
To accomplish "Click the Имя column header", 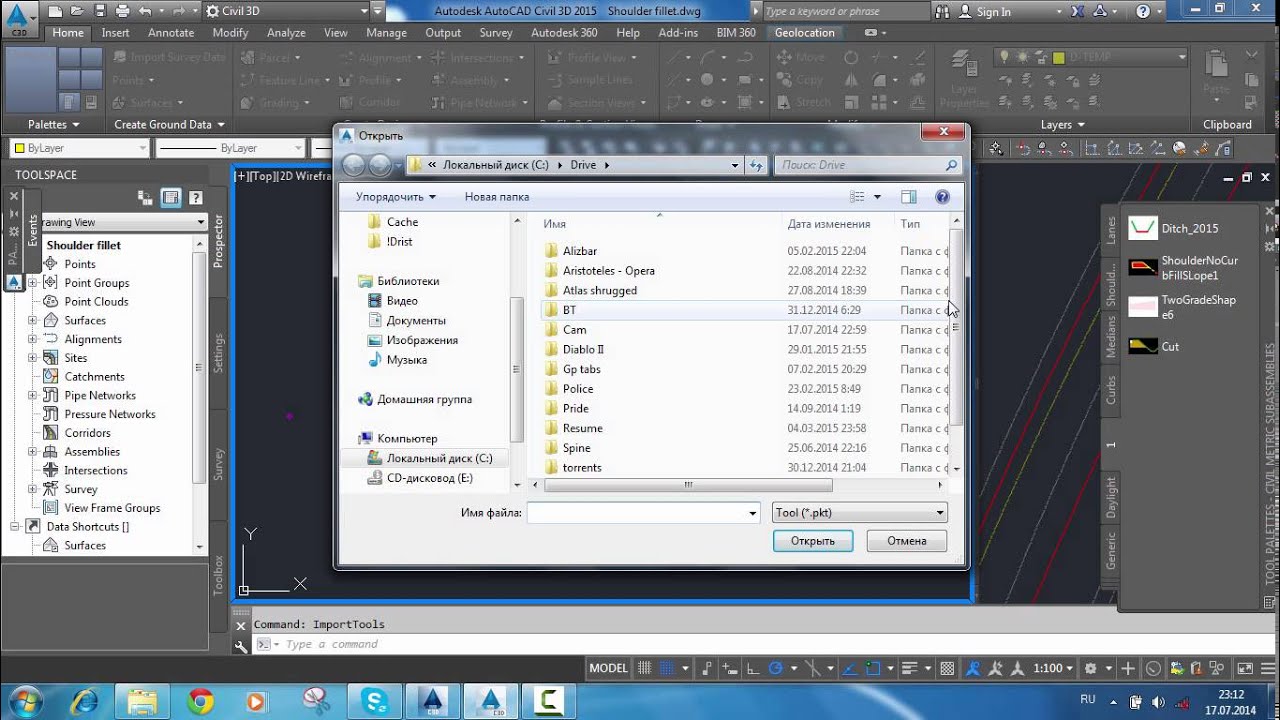I will coord(555,224).
